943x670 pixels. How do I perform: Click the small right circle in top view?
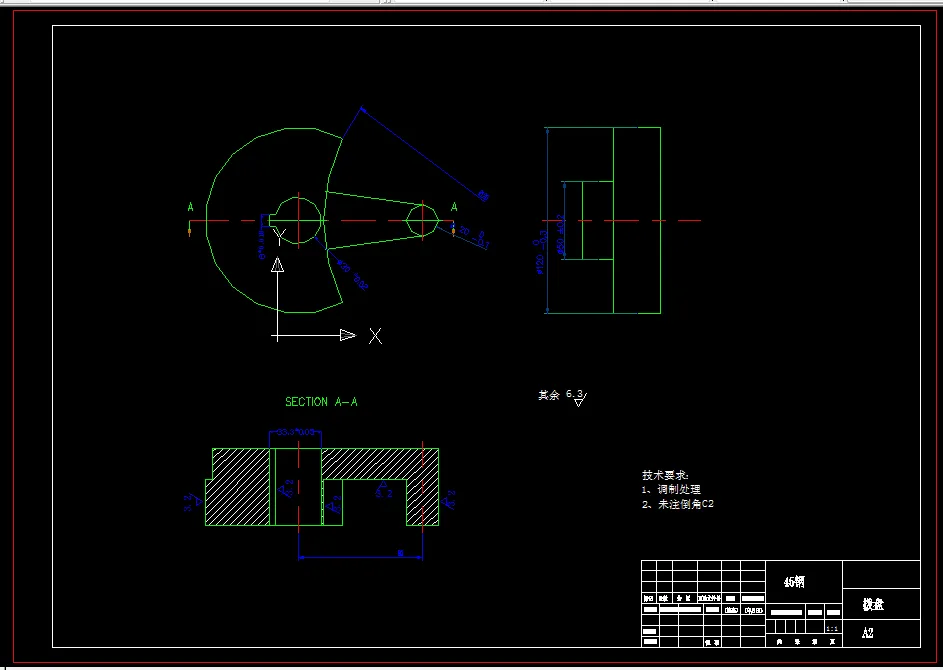click(422, 220)
